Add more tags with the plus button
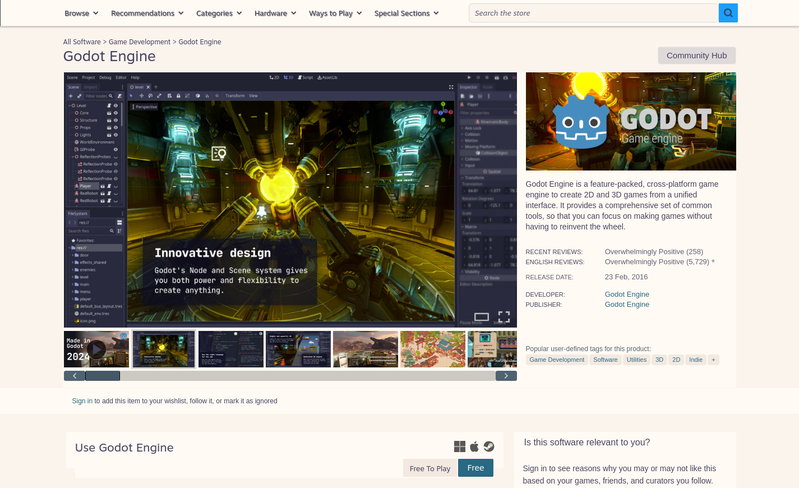 coord(713,360)
